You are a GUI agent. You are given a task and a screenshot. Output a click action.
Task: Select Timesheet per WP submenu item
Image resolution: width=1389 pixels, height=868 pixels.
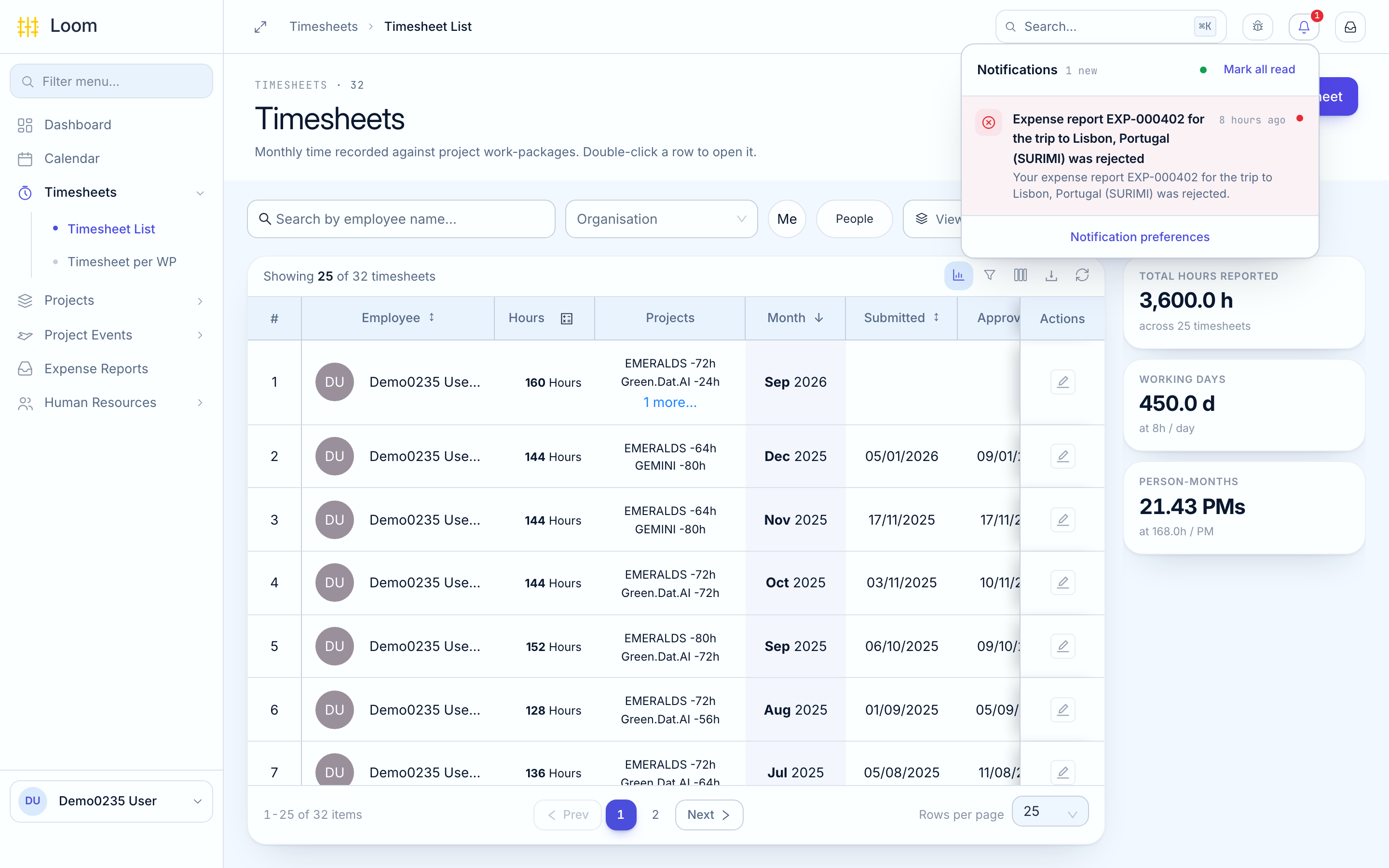pyautogui.click(x=122, y=262)
